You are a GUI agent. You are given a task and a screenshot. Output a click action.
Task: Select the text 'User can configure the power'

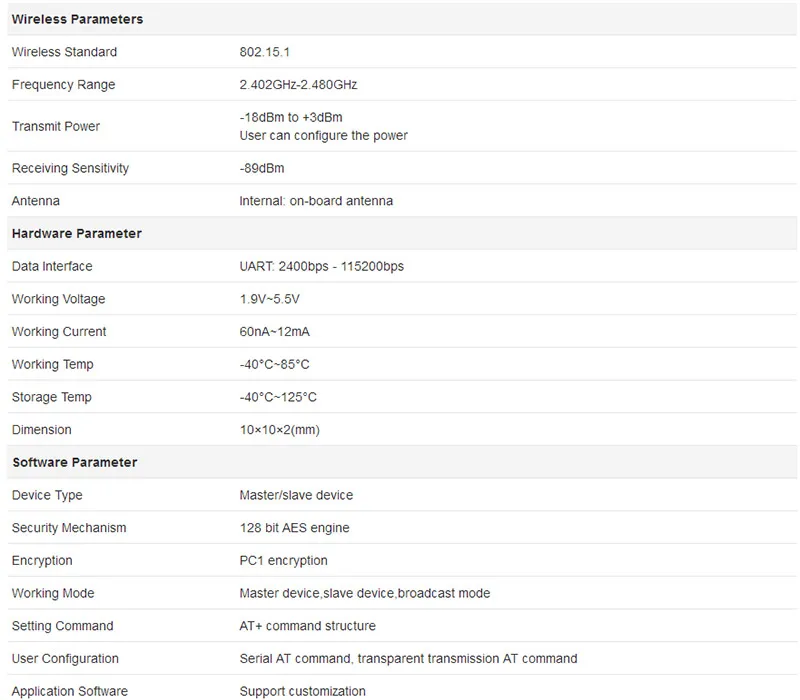(323, 136)
